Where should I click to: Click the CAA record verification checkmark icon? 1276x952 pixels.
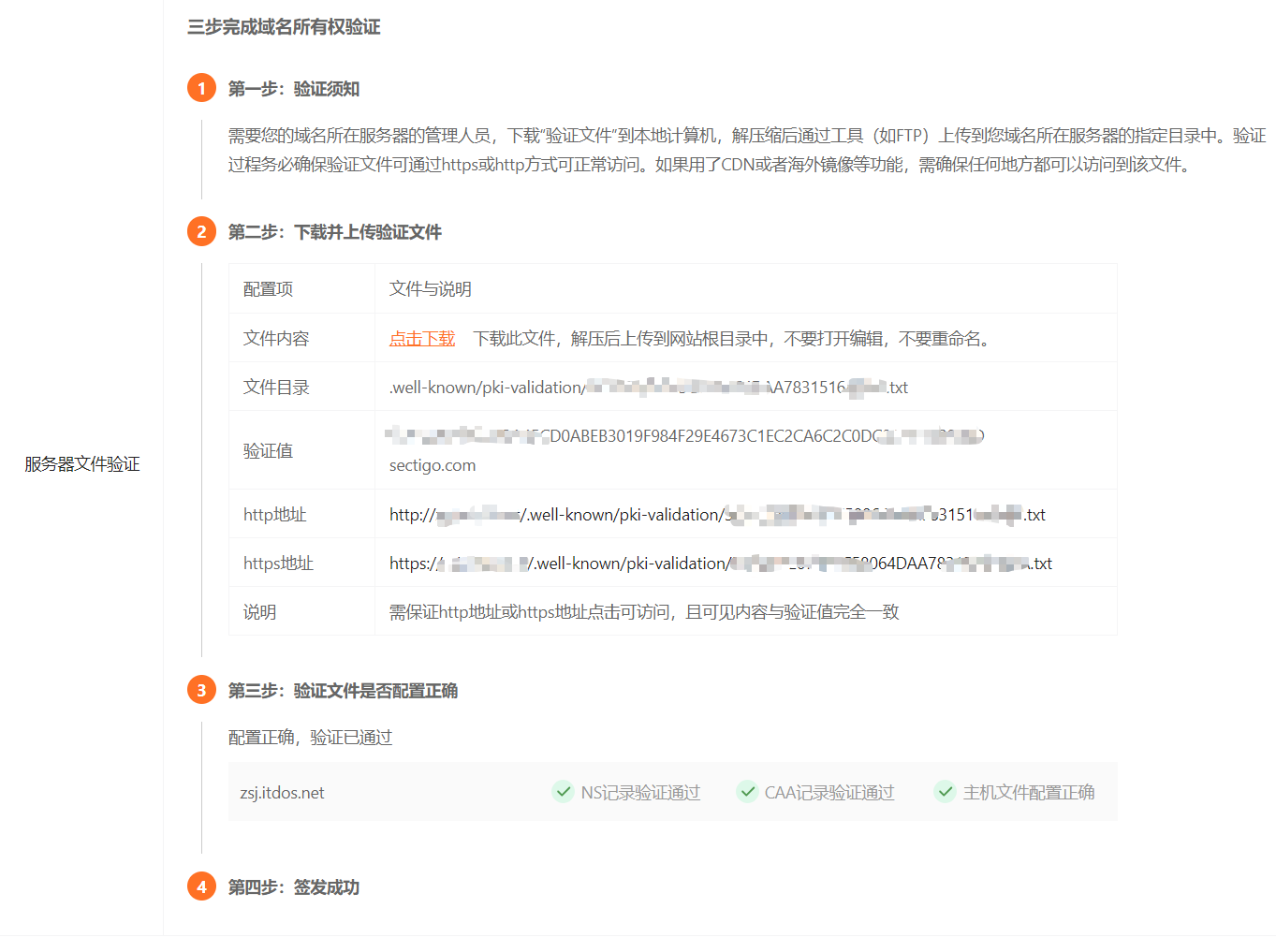click(x=747, y=792)
